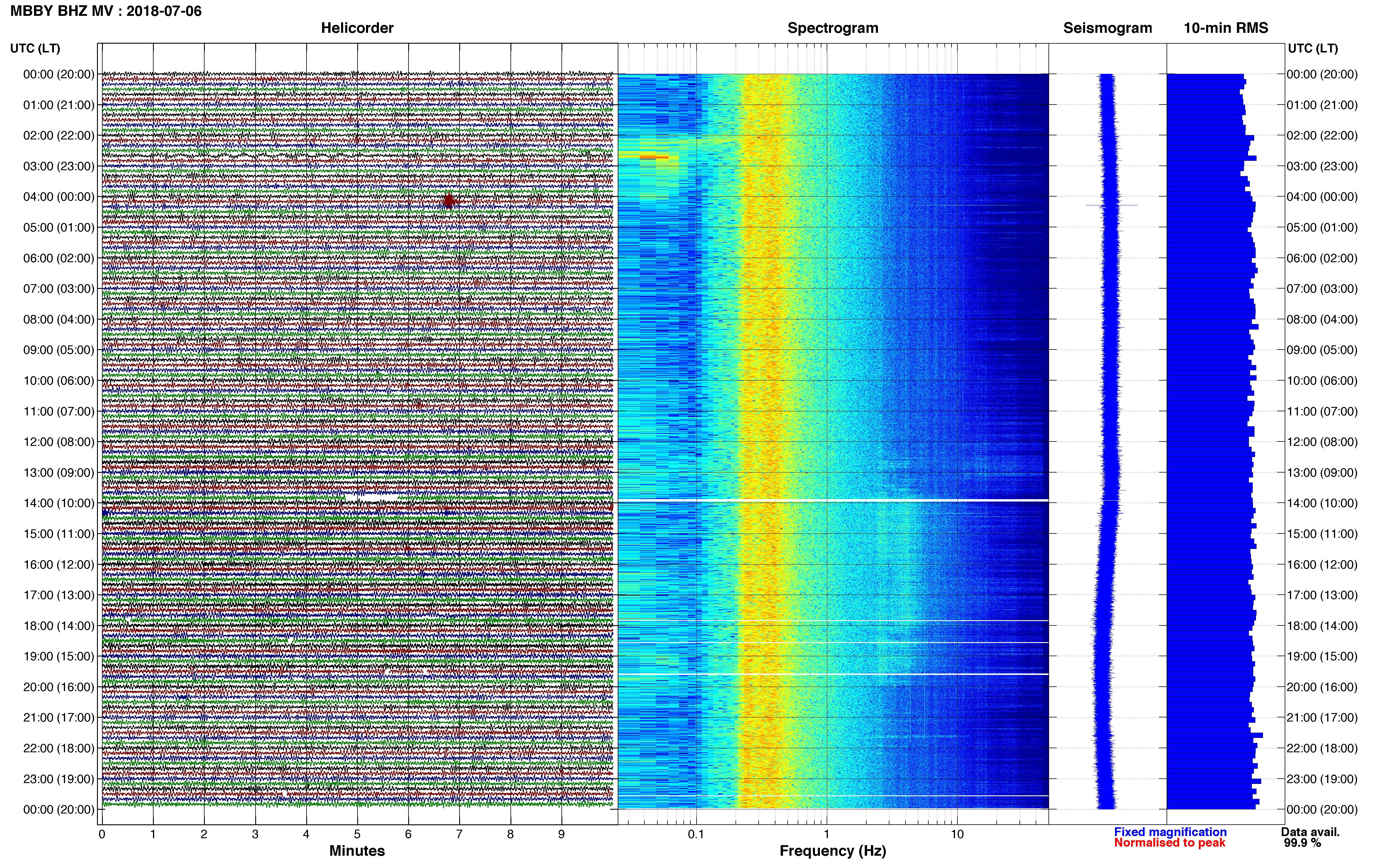This screenshot has width=1389, height=868.
Task: Click the left '19:00 (15:00)' time label
Action: [x=59, y=656]
